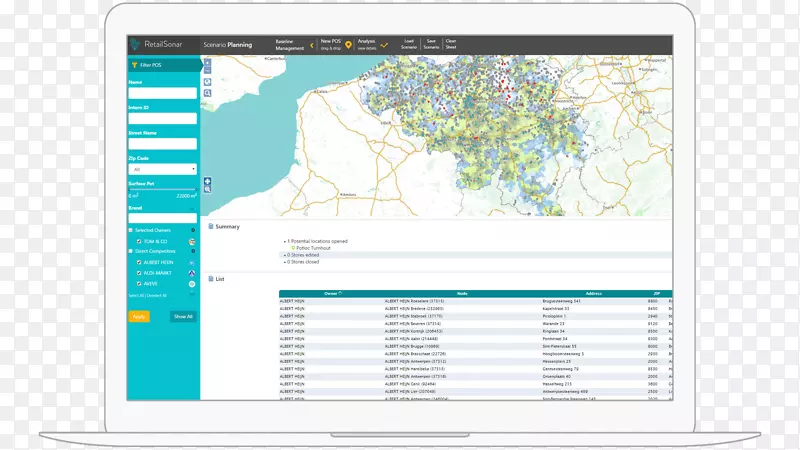Click the map search magnifier icon
The height and width of the screenshot is (450, 800).
(207, 93)
